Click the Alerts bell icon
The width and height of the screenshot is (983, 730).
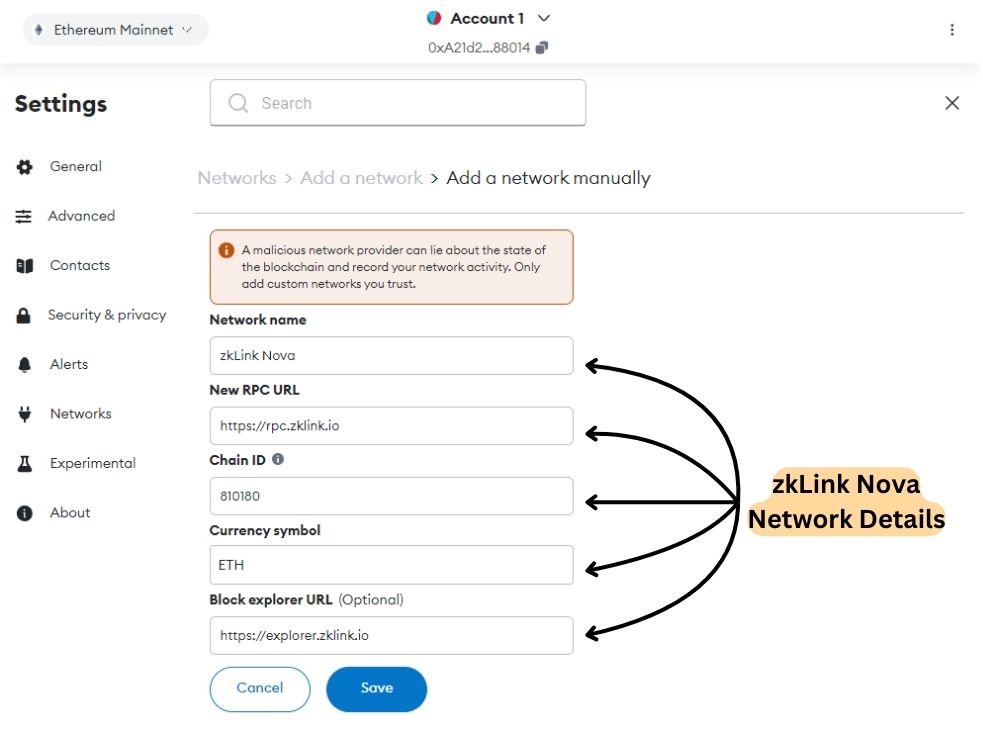(24, 364)
